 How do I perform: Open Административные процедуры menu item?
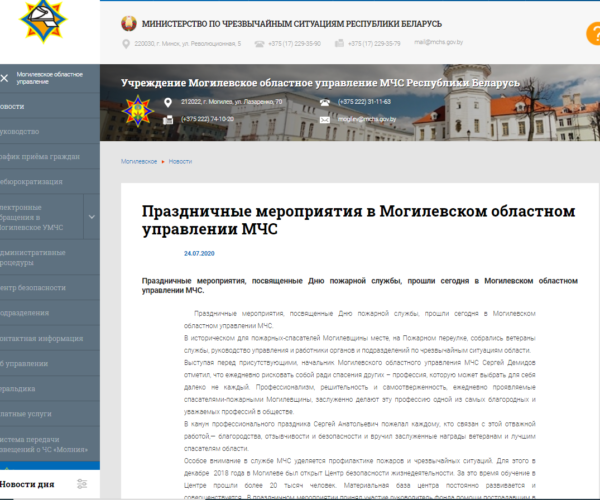pyautogui.click(x=50, y=257)
